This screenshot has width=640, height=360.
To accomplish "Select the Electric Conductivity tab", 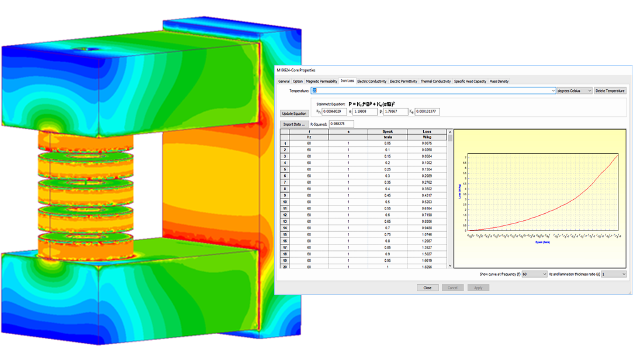I will point(372,81).
